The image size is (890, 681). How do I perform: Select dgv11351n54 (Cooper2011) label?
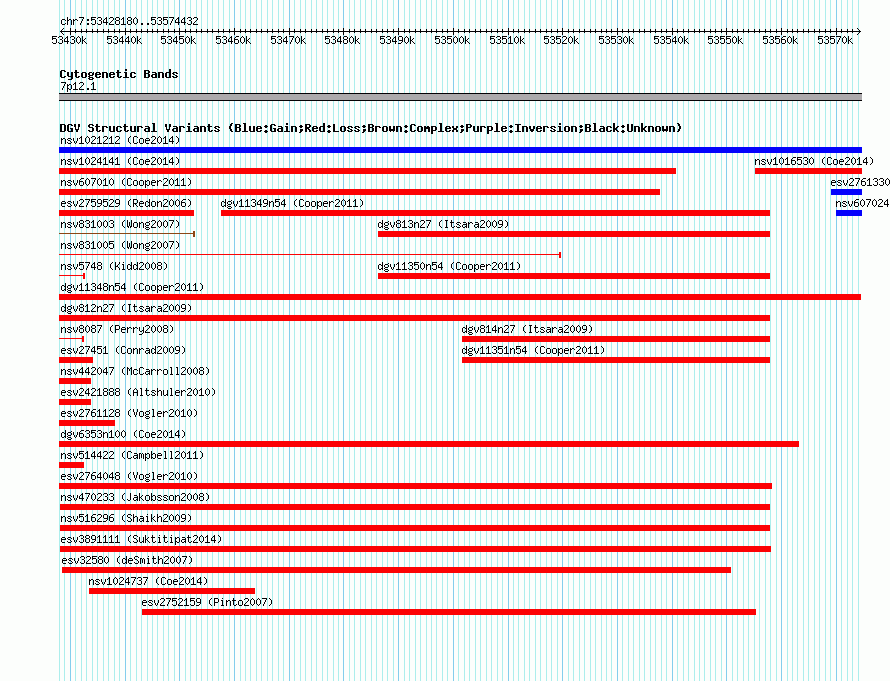[533, 350]
